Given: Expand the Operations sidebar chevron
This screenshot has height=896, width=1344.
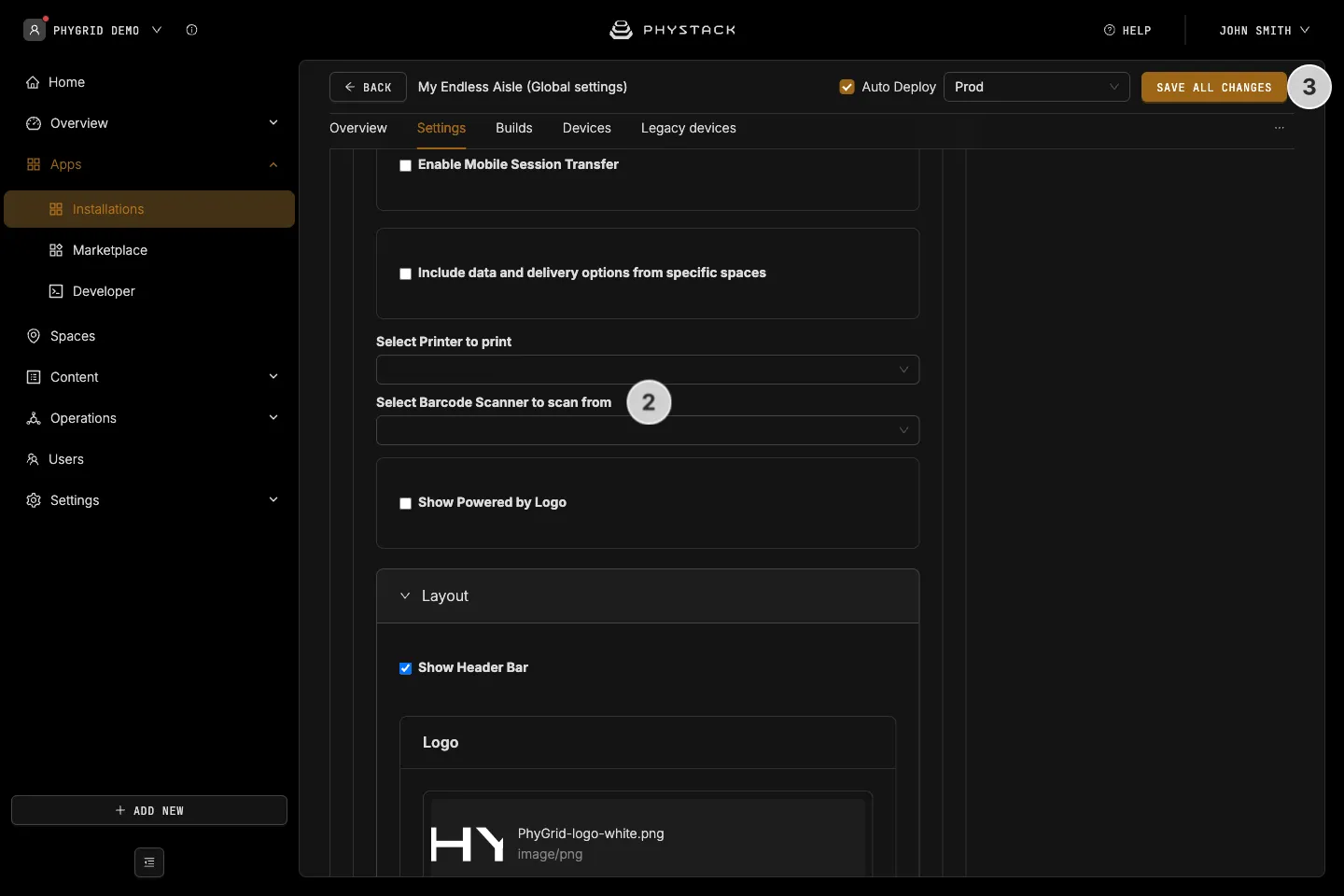Looking at the screenshot, I should 273,417.
